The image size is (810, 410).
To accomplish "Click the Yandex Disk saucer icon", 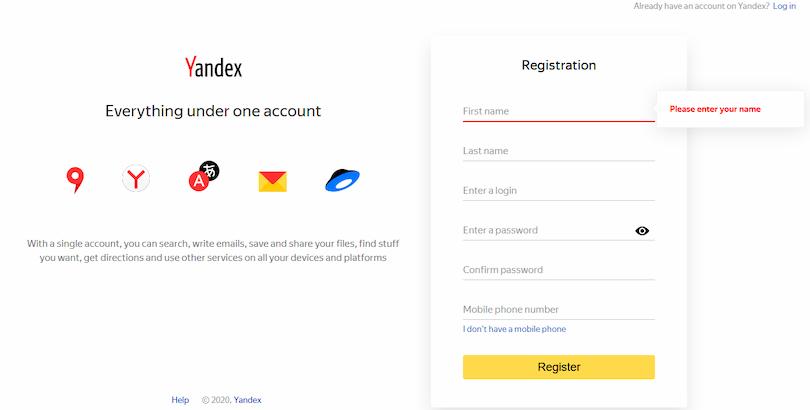I will click(x=342, y=180).
